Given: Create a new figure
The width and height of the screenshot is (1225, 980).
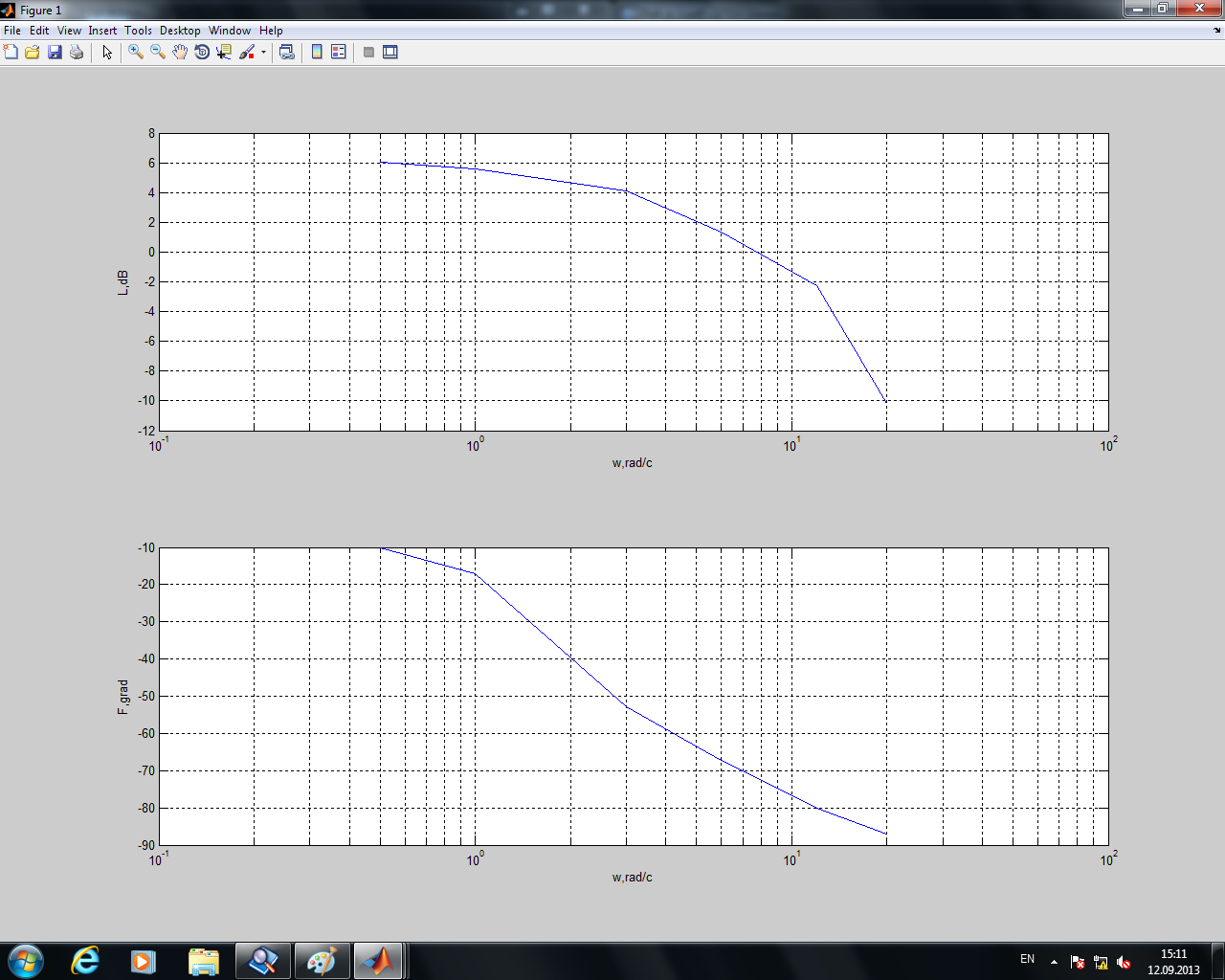Looking at the screenshot, I should click(x=11, y=52).
